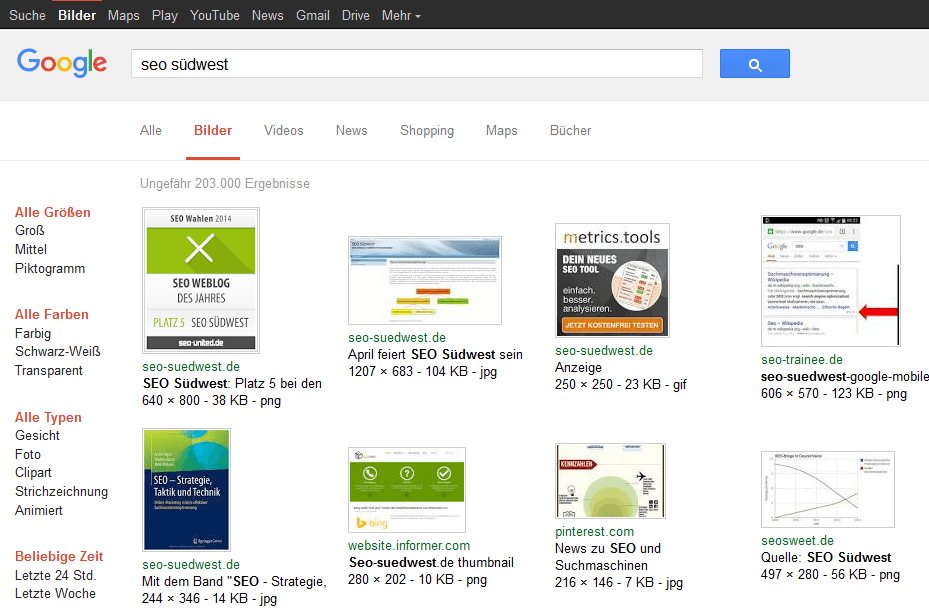This screenshot has width=929, height=614.
Task: Open the line chart thumbnail from seosweet.de
Action: (x=828, y=490)
